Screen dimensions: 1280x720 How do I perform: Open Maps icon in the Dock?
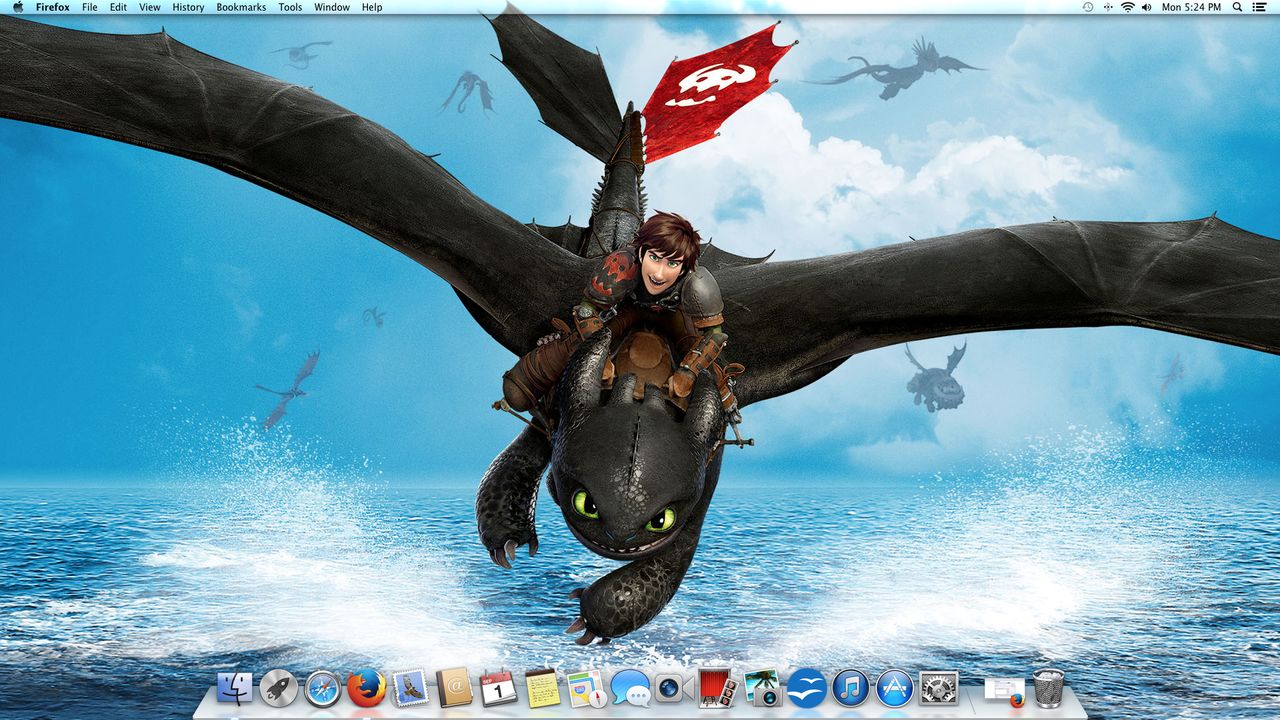587,688
